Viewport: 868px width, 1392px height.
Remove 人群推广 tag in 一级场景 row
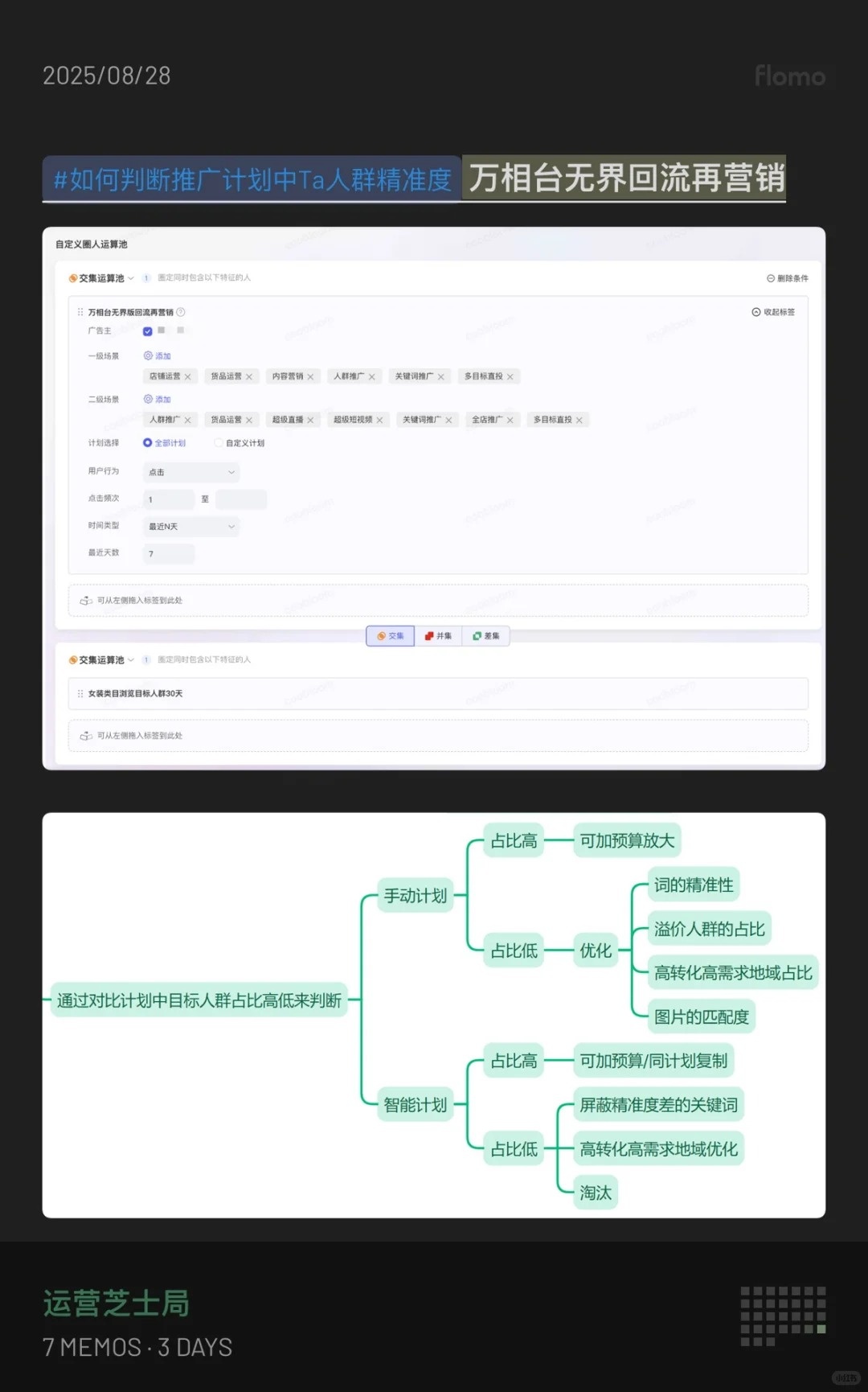click(x=372, y=376)
